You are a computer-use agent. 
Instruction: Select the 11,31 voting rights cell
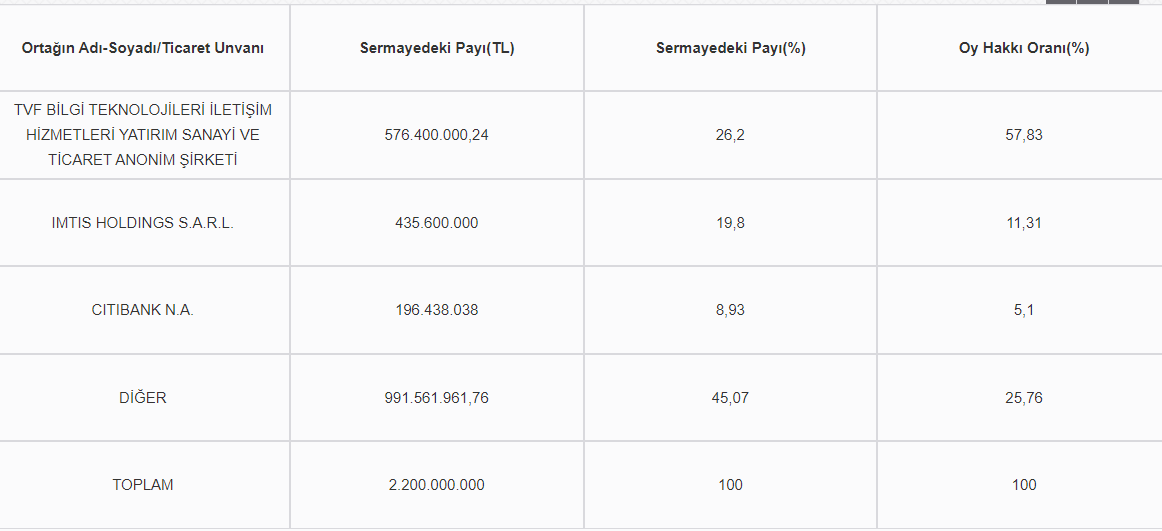1023,223
